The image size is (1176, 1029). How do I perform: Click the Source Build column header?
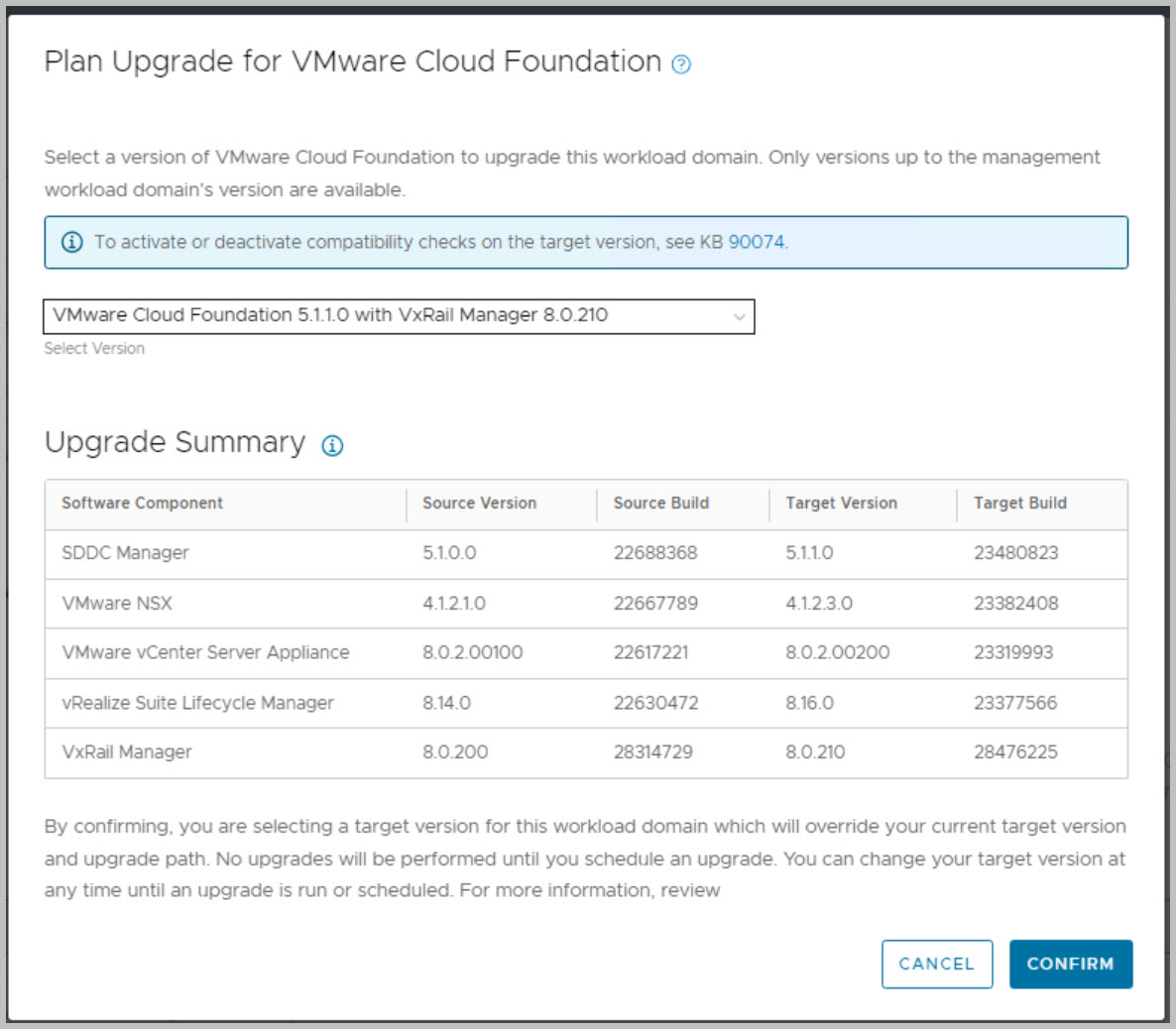(660, 503)
